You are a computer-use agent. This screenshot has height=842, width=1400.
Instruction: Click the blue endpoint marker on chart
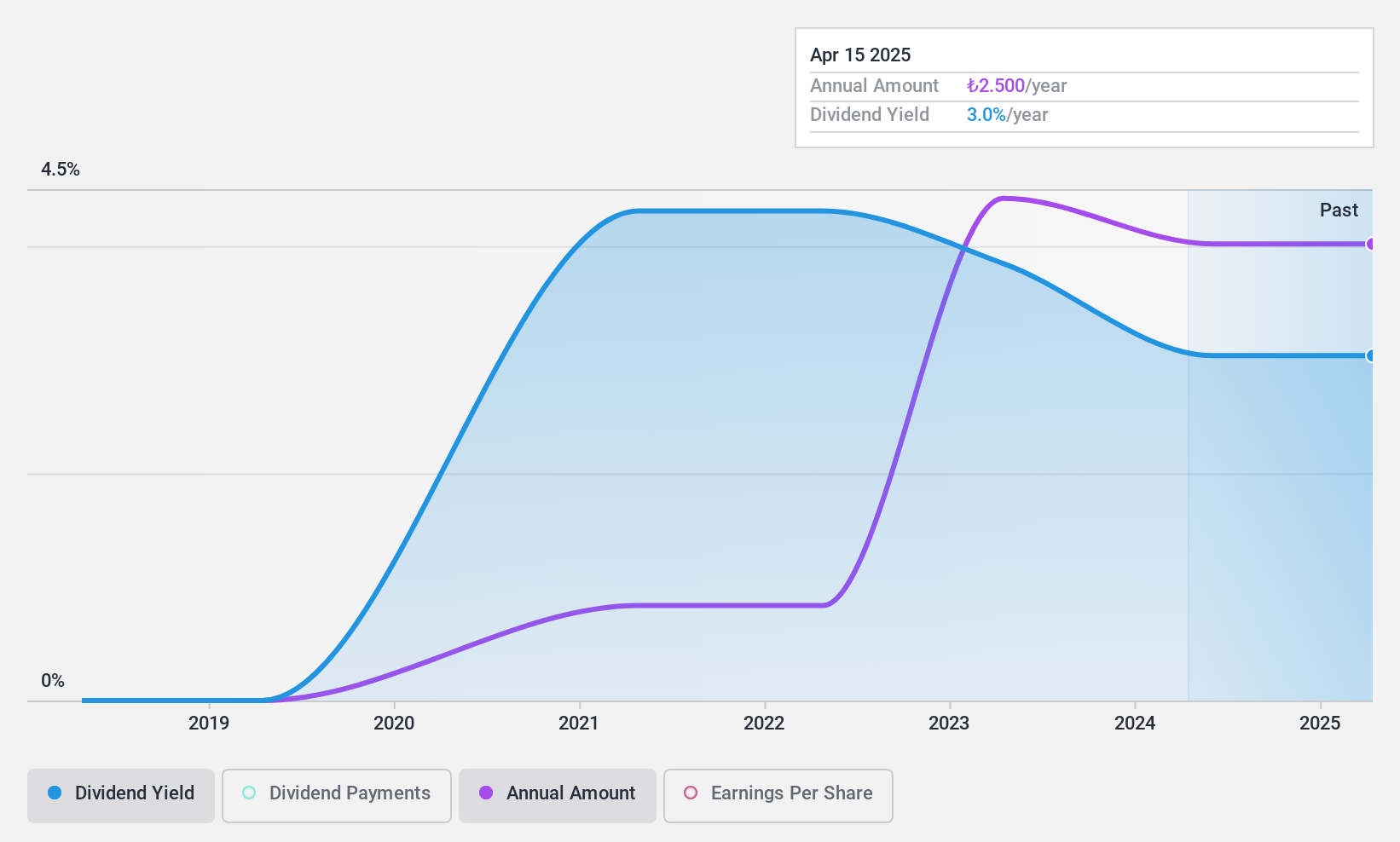click(x=1370, y=355)
